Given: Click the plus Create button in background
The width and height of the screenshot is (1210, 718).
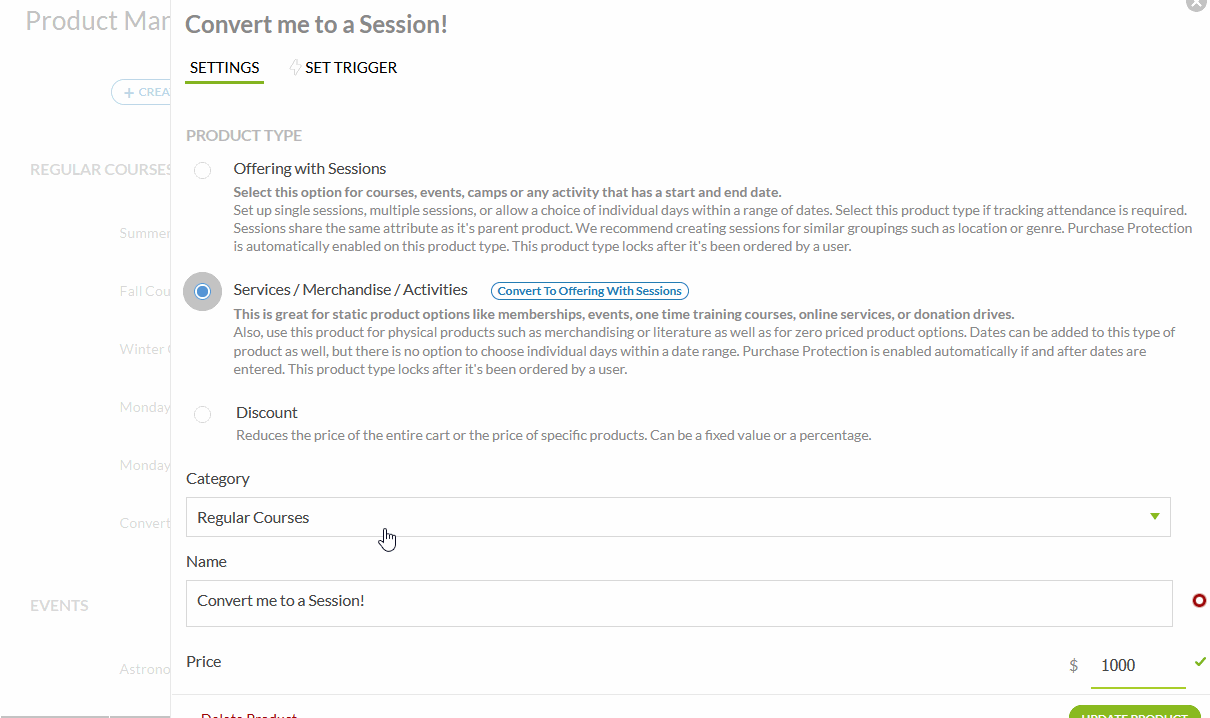Looking at the screenshot, I should (x=141, y=92).
